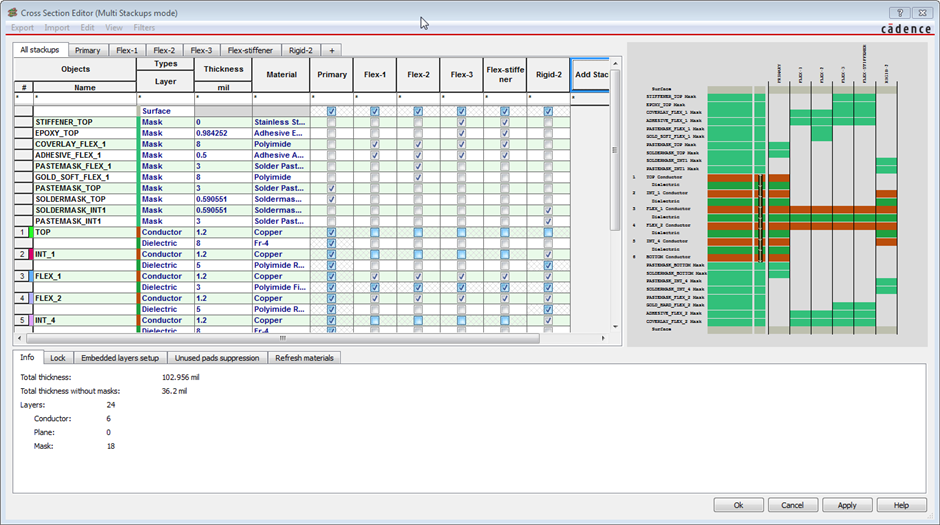The image size is (940, 525).
Task: Switch to the Flex-2 stackup tab
Action: coord(164,50)
